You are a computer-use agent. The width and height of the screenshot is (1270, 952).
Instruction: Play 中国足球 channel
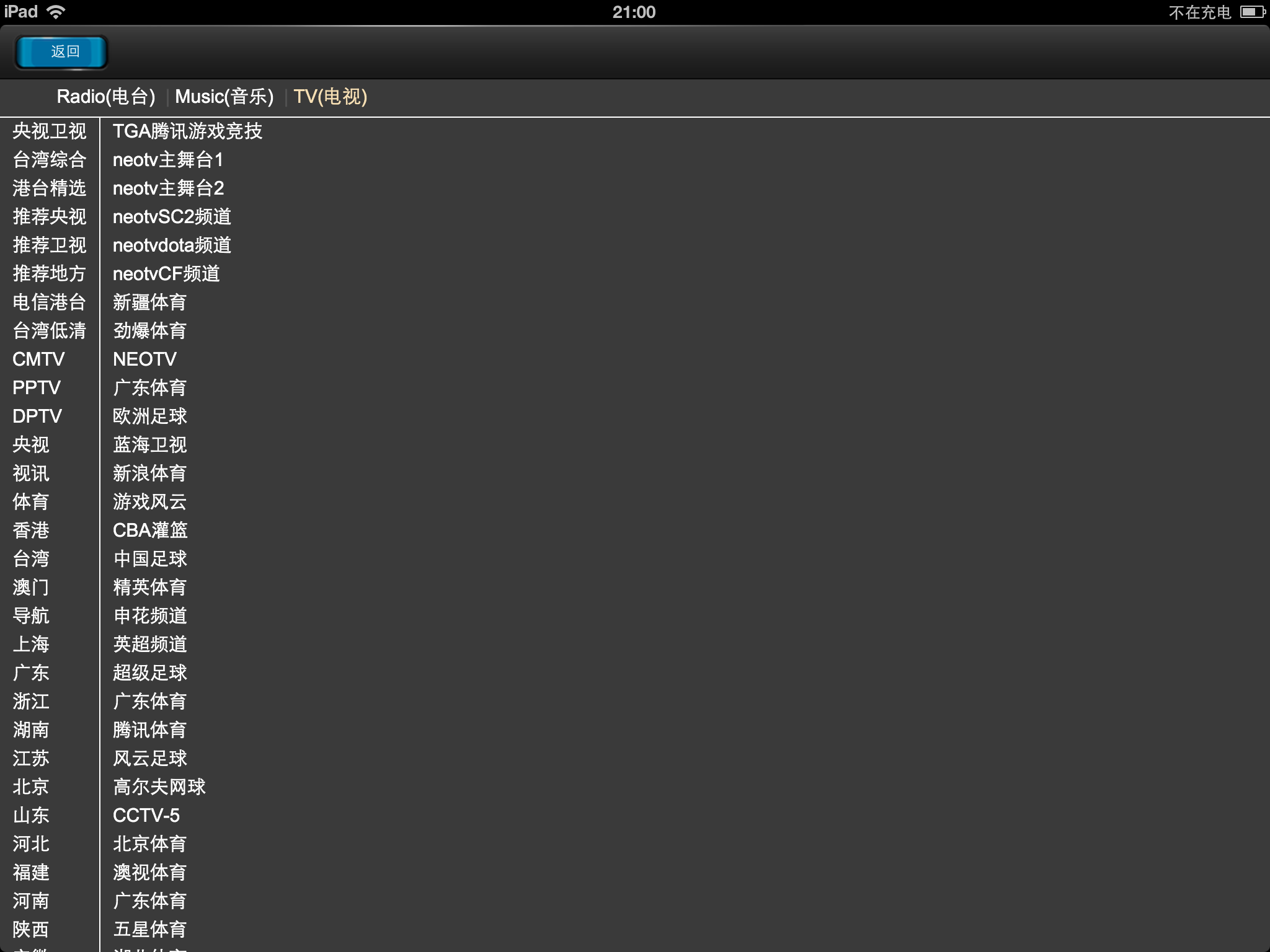[150, 559]
